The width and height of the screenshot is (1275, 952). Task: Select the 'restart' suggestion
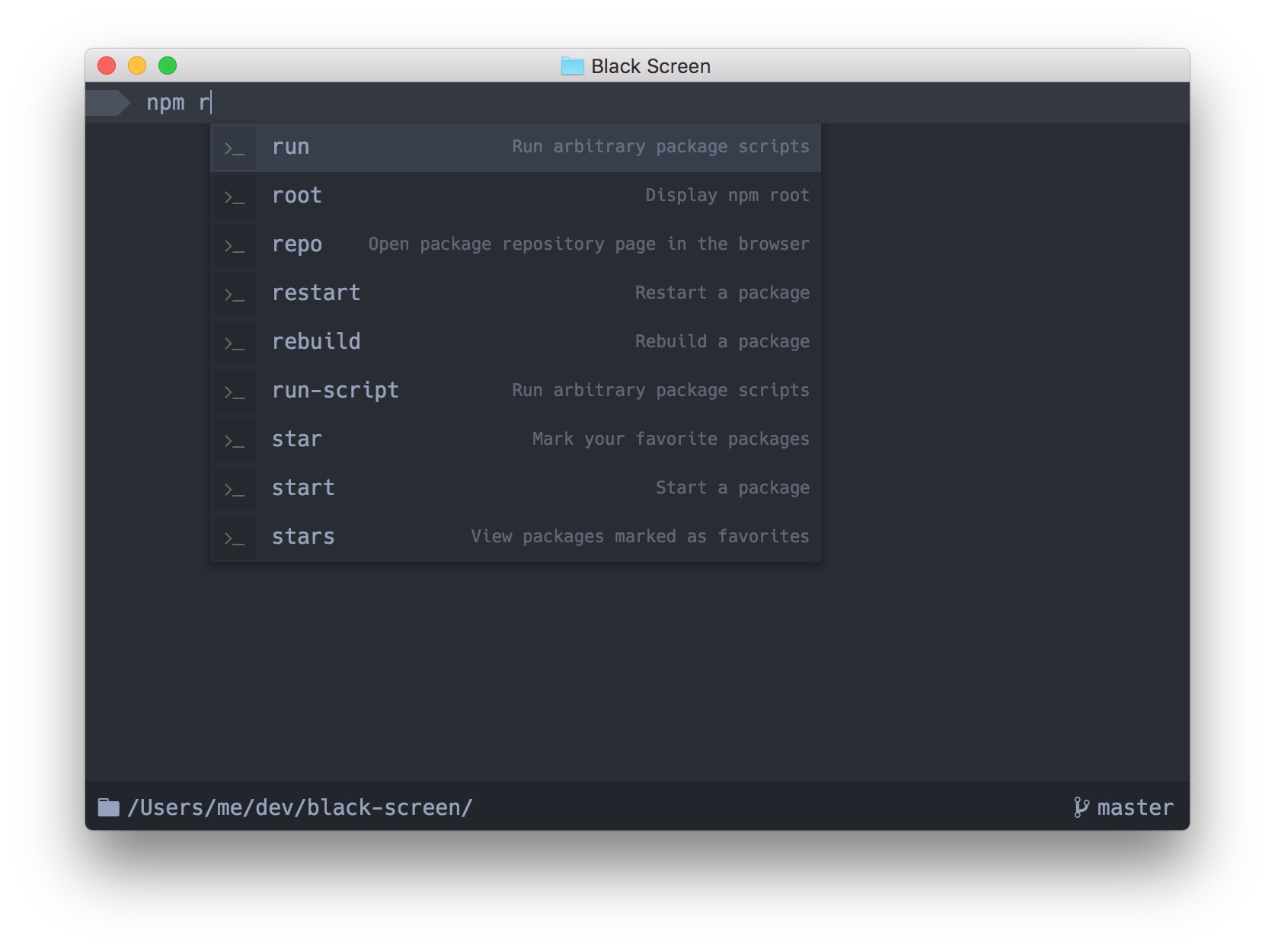tap(516, 293)
